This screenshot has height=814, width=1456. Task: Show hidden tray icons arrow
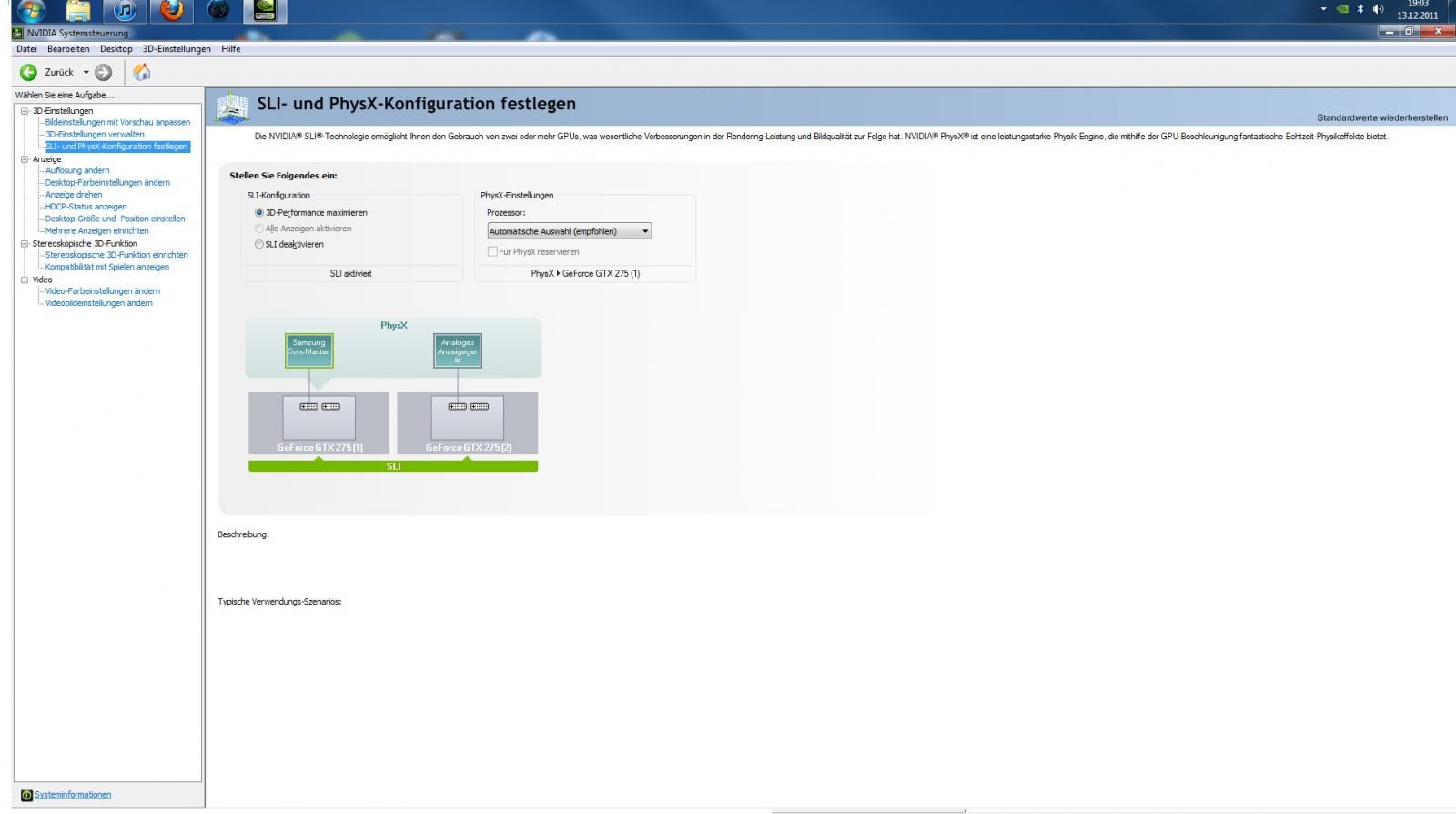tap(1324, 9)
